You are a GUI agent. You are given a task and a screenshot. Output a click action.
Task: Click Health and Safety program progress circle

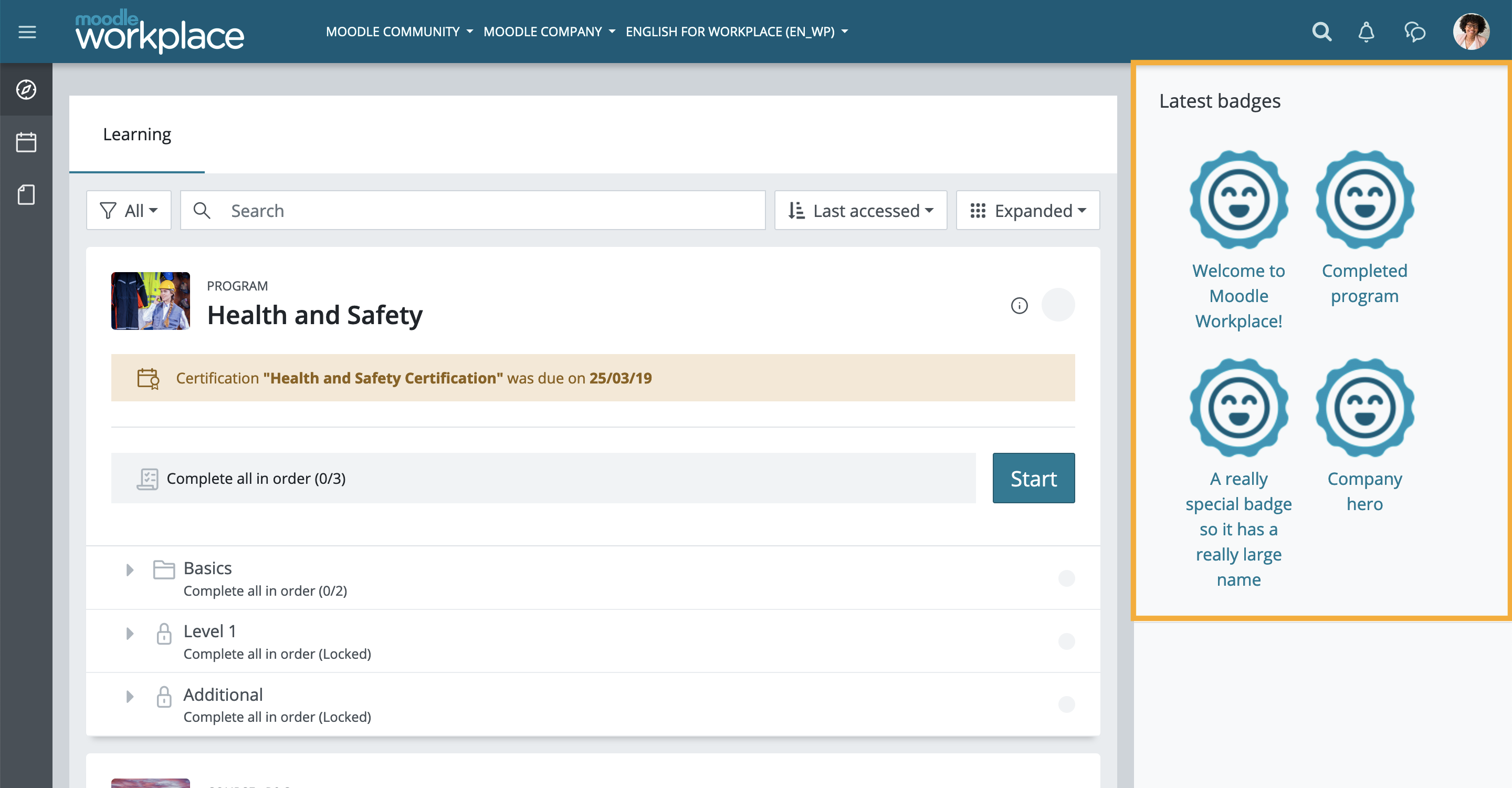point(1058,305)
